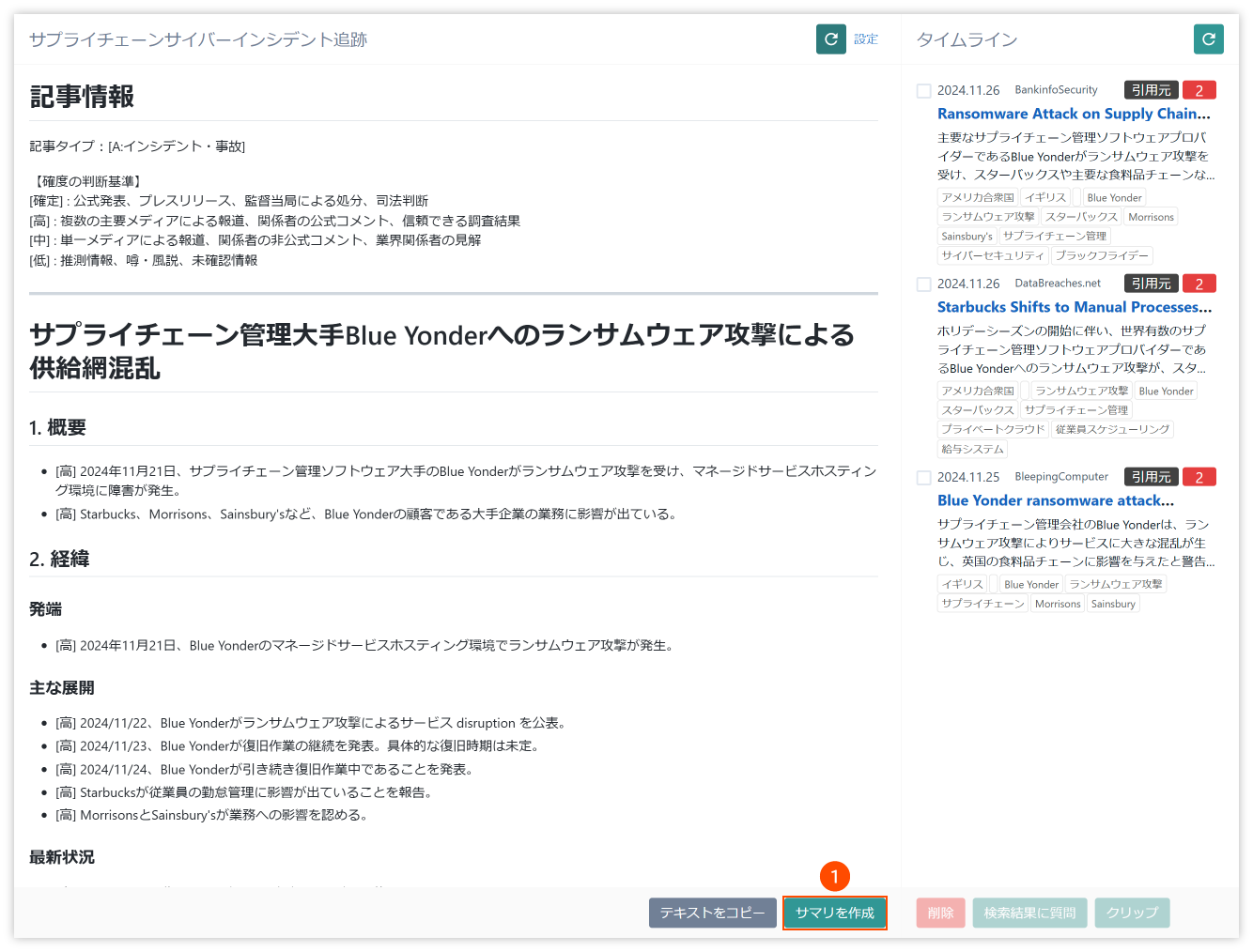The image size is (1253, 952).
Task: Click the サプライチェーンサイバーインシデント追跡 title
Action: click(x=198, y=39)
